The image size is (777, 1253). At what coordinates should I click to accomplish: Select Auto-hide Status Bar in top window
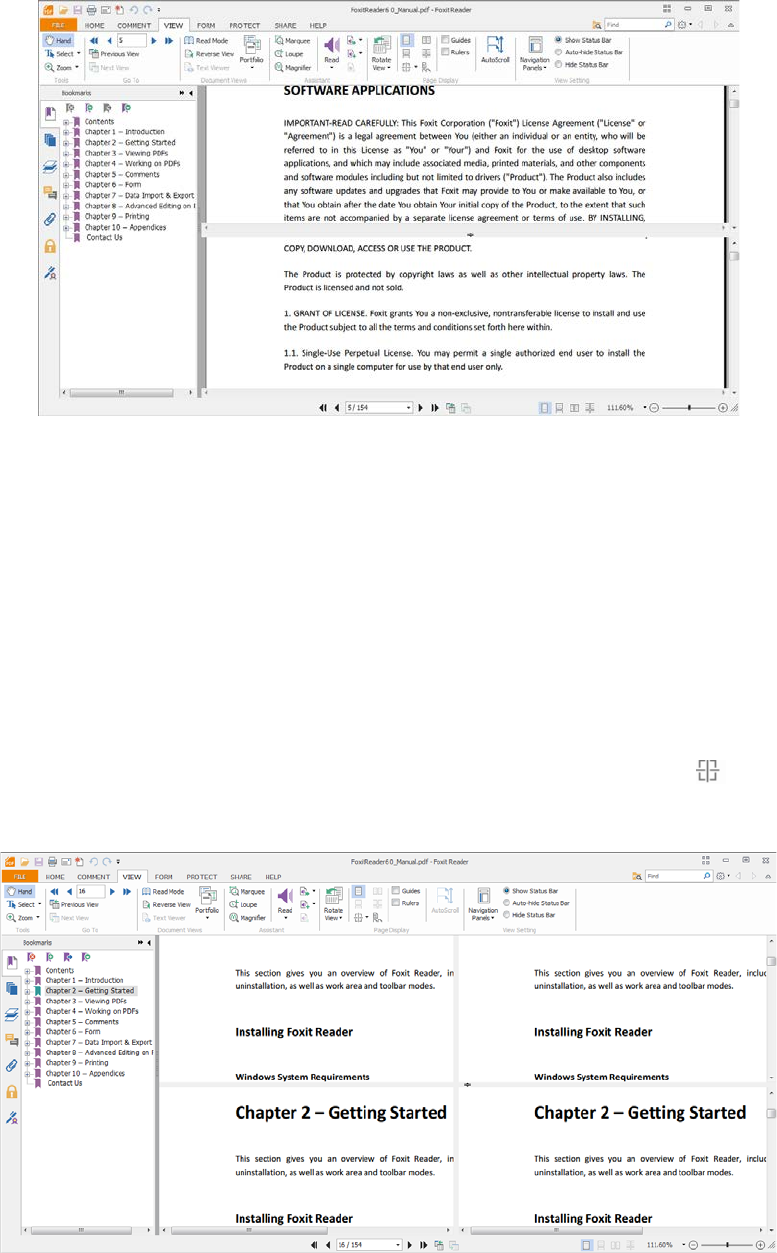tap(588, 52)
